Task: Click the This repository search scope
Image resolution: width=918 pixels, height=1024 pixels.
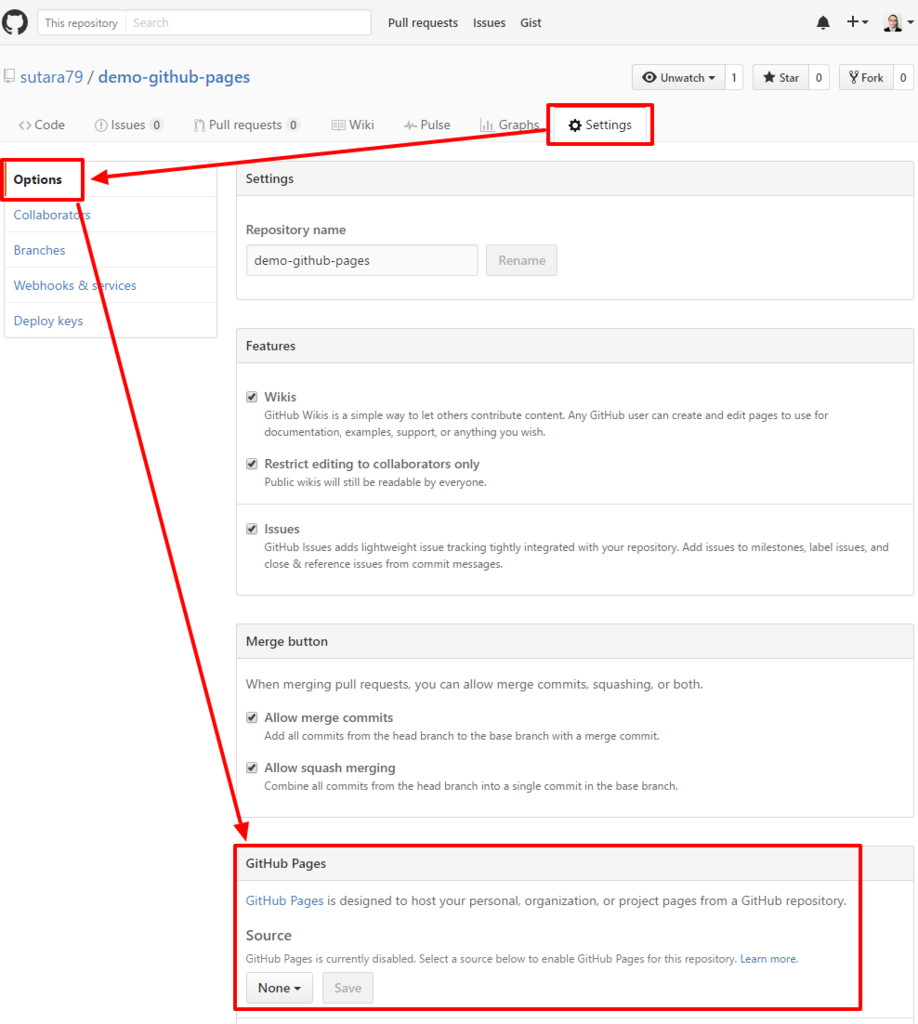Action: (x=82, y=23)
